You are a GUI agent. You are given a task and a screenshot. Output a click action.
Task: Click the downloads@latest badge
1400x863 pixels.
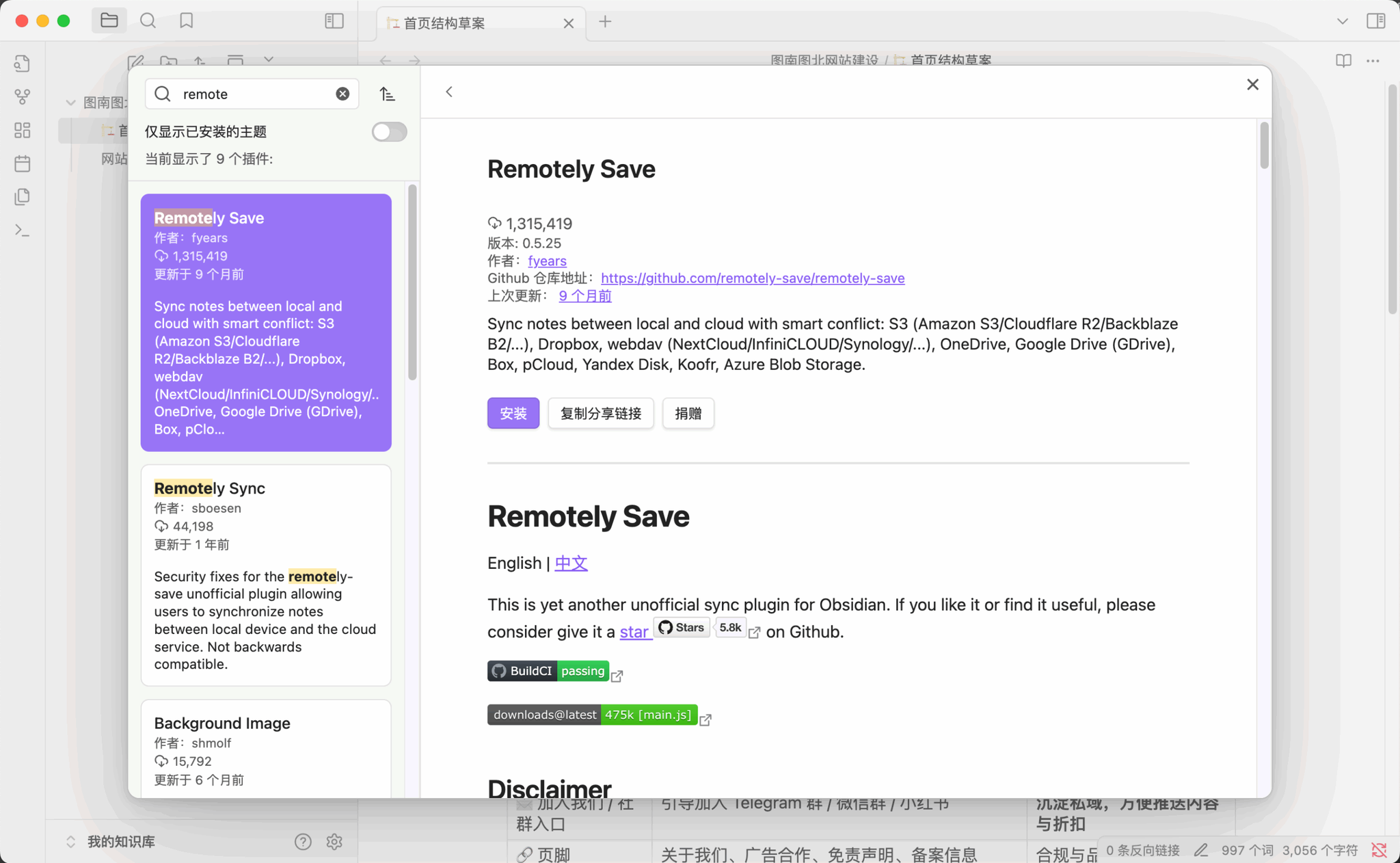coord(592,715)
